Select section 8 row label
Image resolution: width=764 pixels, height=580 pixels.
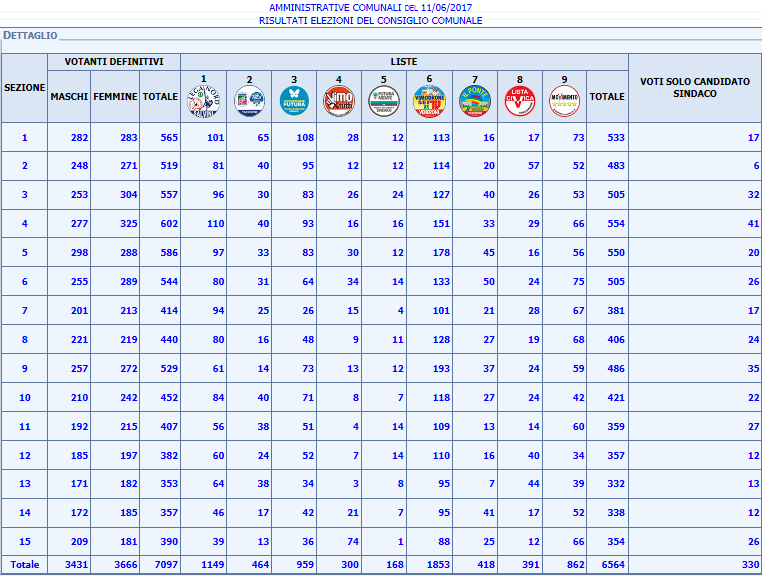pos(25,340)
